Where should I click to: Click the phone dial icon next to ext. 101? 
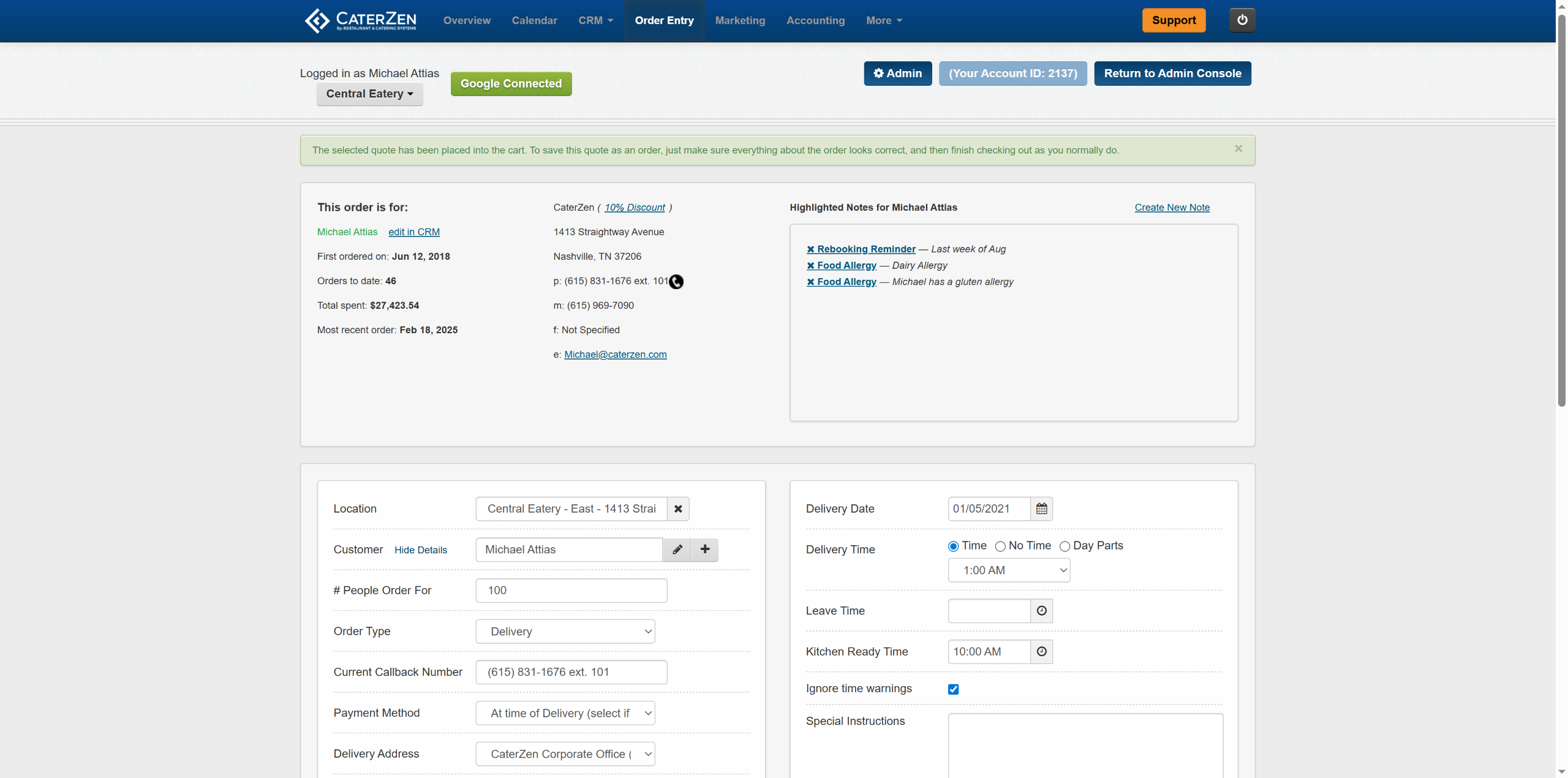[x=676, y=282]
